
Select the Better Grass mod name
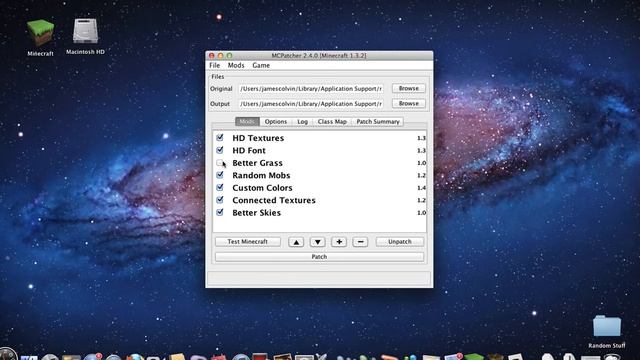(257, 163)
